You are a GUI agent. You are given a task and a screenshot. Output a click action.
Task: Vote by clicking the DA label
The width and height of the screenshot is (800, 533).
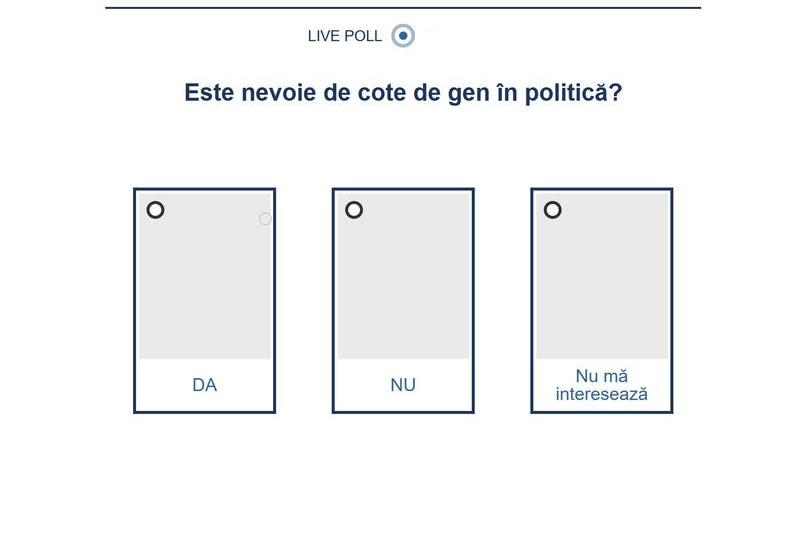click(x=204, y=385)
